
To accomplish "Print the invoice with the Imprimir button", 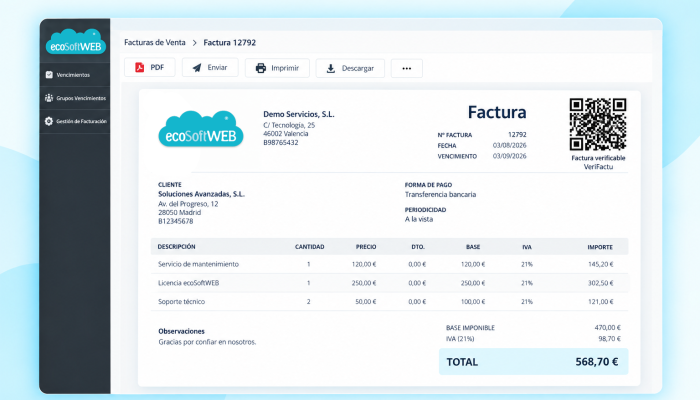I will point(277,68).
